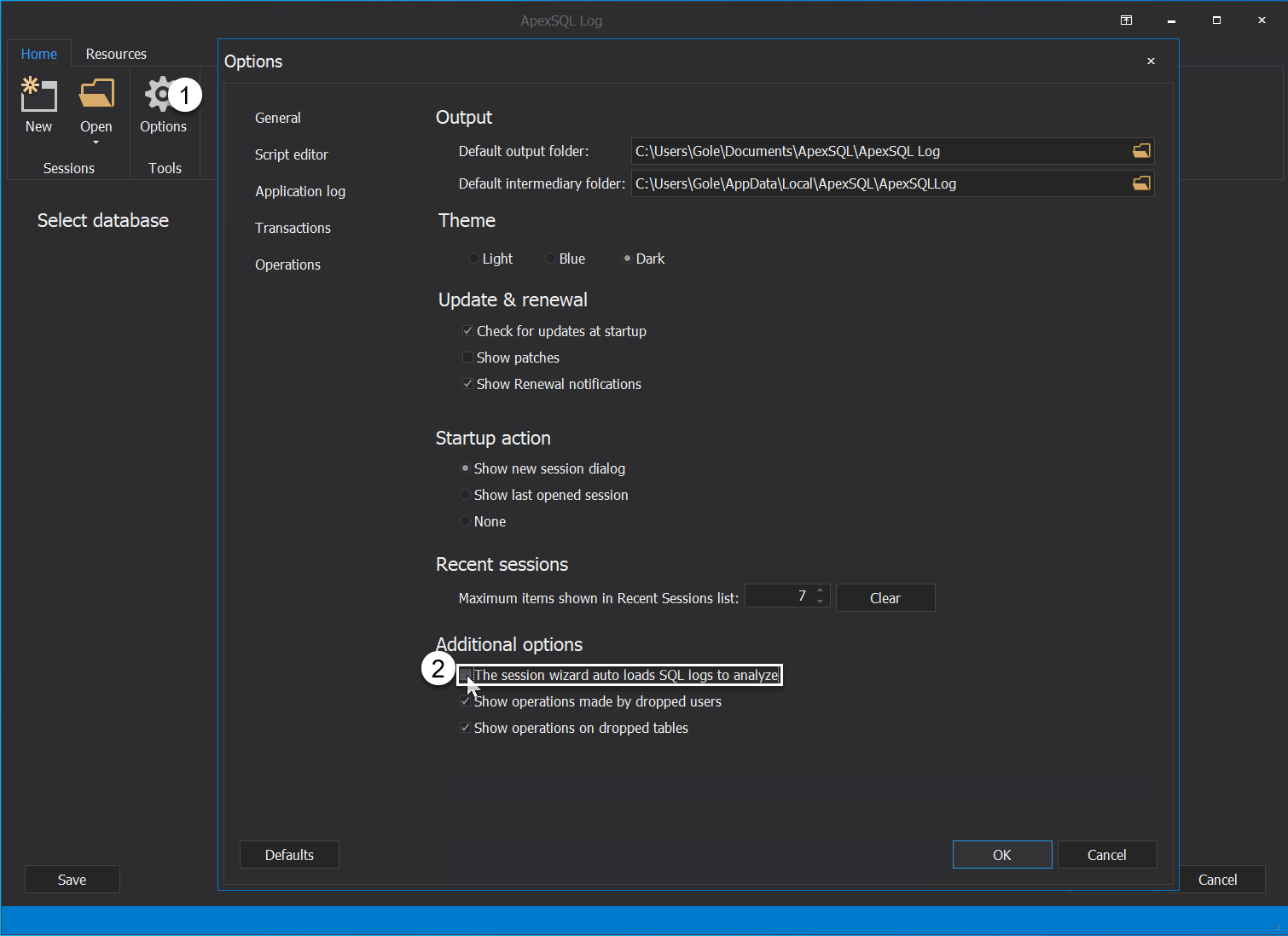This screenshot has width=1288, height=936.
Task: Increase Recent Sessions maximum items value
Action: (821, 590)
